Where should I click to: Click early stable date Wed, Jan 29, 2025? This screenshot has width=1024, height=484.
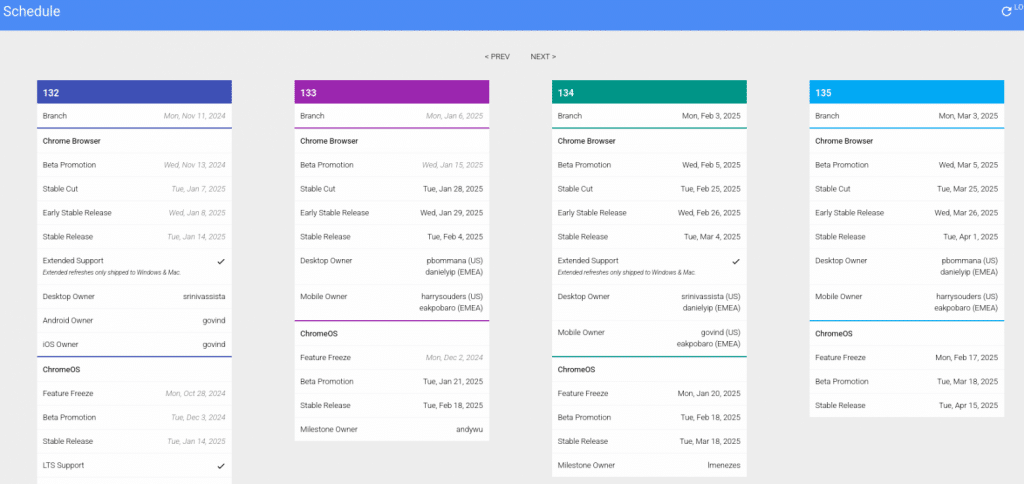(451, 213)
